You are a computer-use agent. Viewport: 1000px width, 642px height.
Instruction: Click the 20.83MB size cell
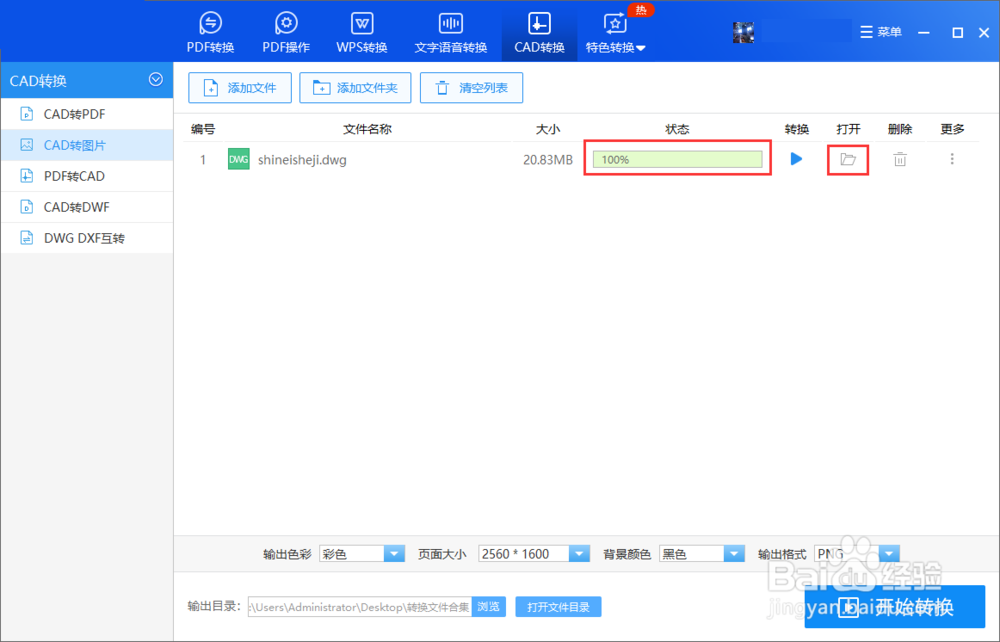coord(548,160)
